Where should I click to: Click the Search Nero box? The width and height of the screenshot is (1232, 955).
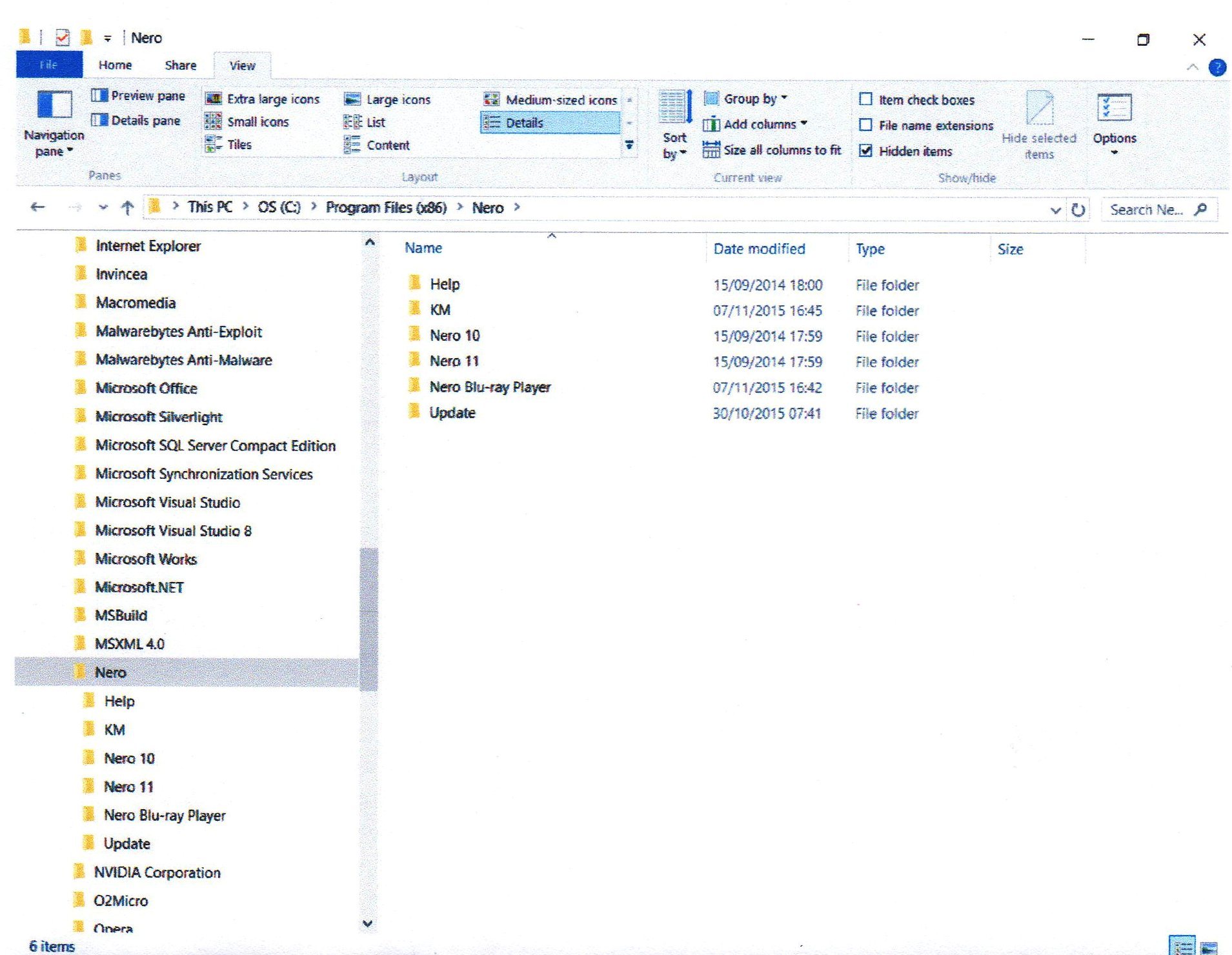[x=1158, y=210]
